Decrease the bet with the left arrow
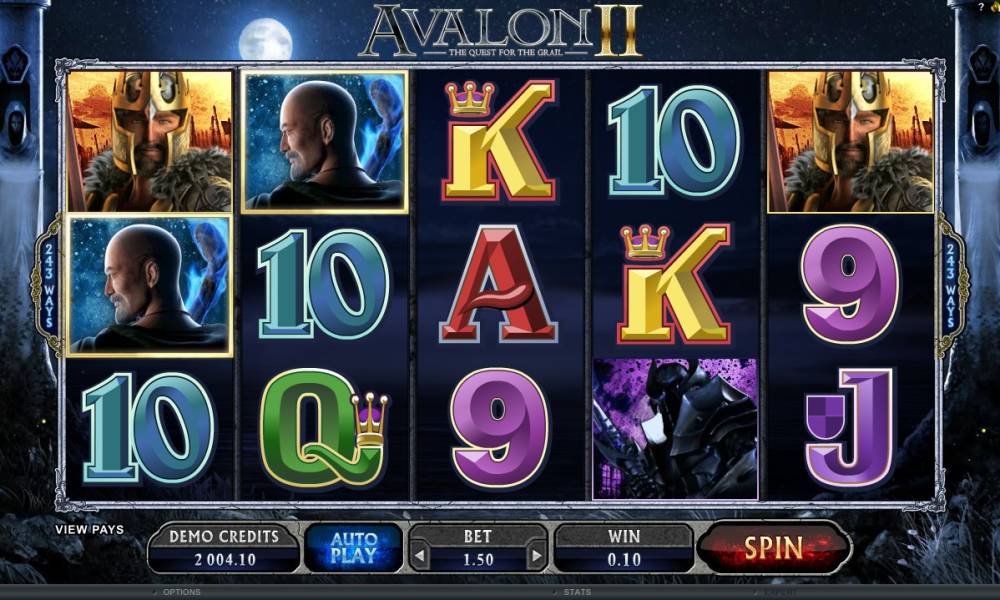The image size is (1000, 600). click(420, 557)
